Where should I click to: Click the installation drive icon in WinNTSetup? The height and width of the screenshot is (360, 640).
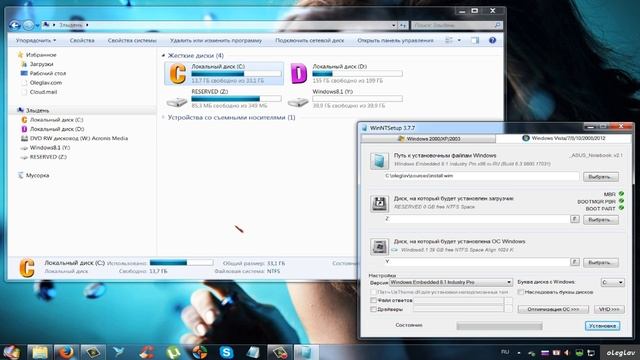click(x=379, y=247)
